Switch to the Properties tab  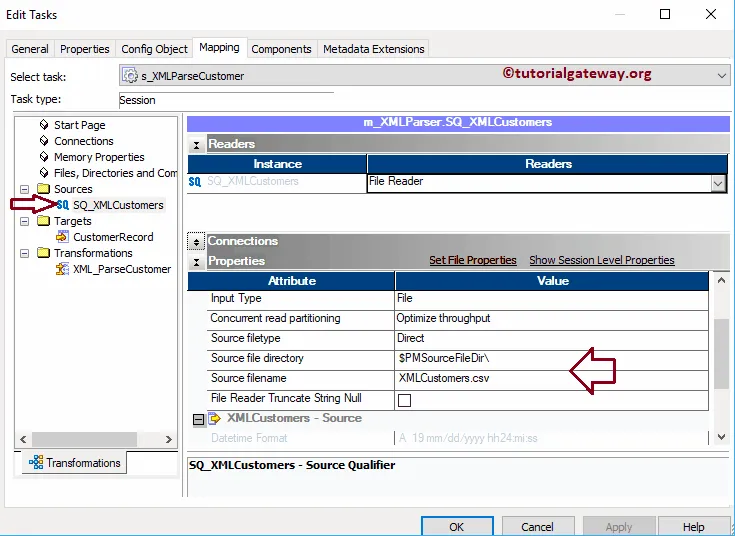tap(84, 49)
